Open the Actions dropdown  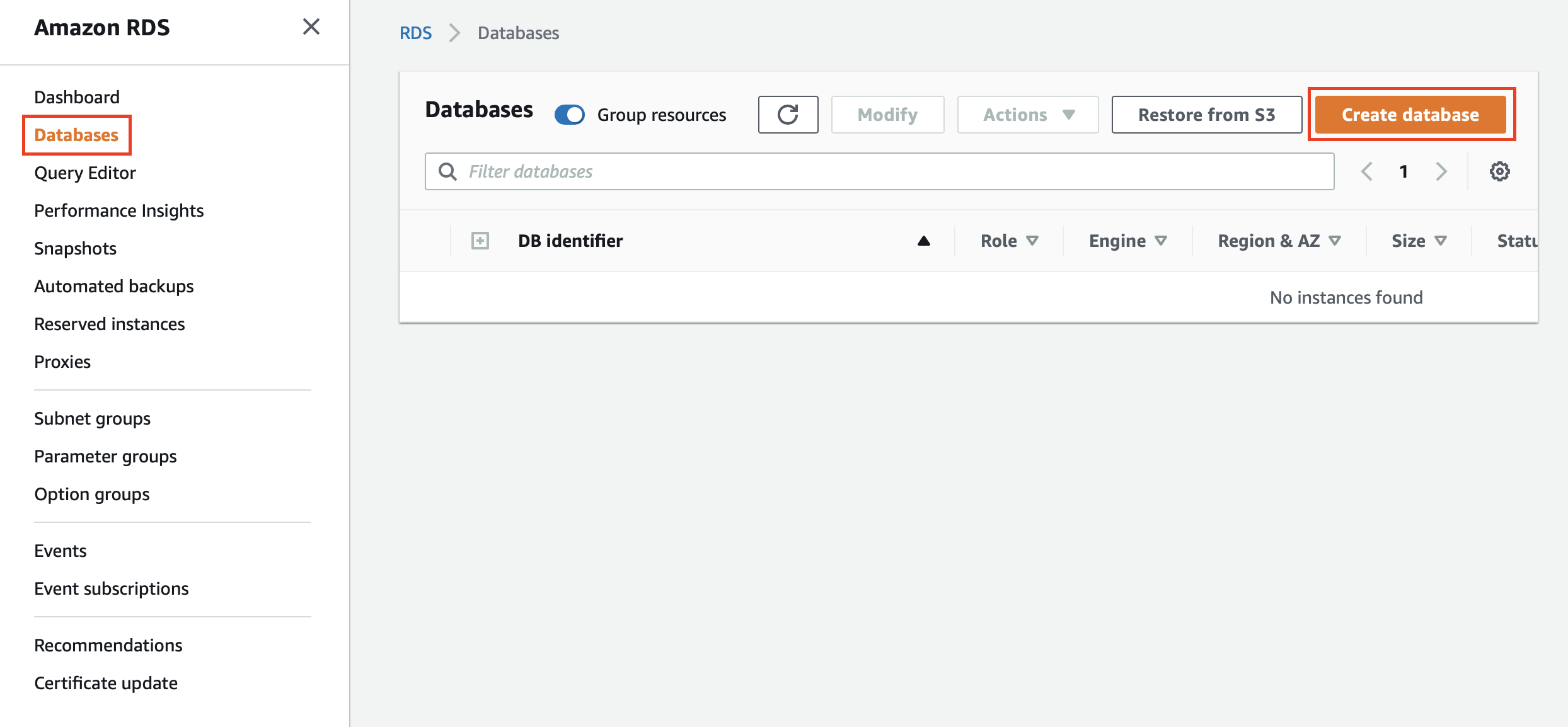click(1028, 115)
